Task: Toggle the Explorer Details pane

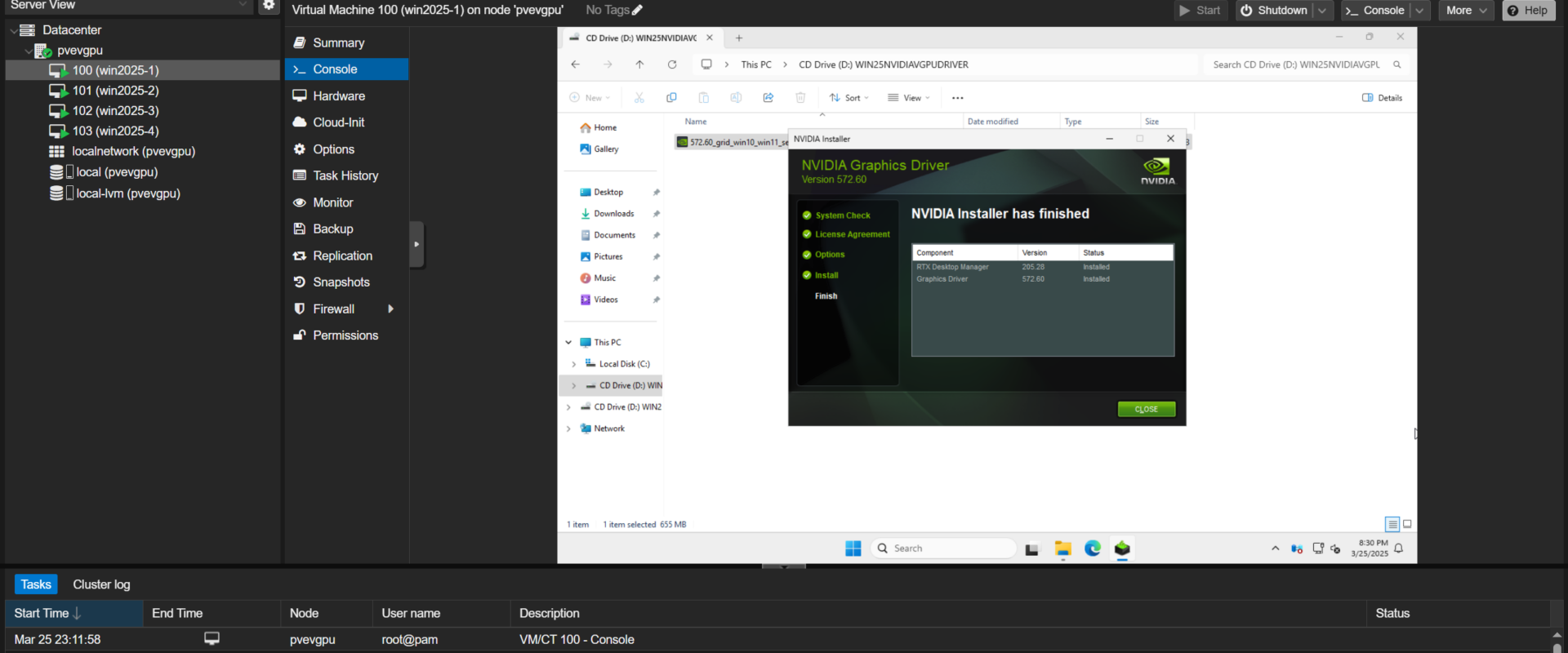Action: (x=1383, y=98)
